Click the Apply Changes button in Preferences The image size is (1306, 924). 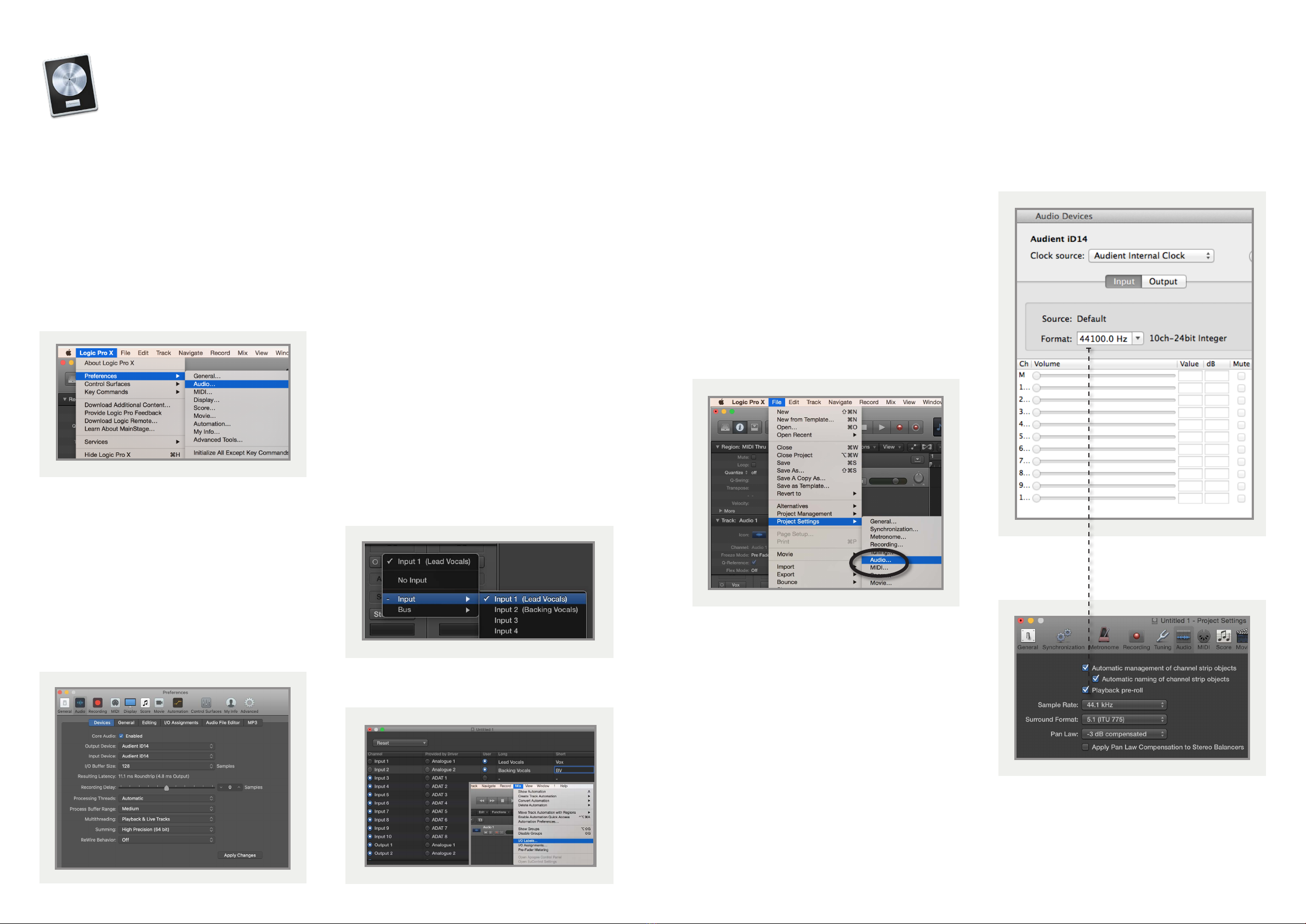point(240,855)
